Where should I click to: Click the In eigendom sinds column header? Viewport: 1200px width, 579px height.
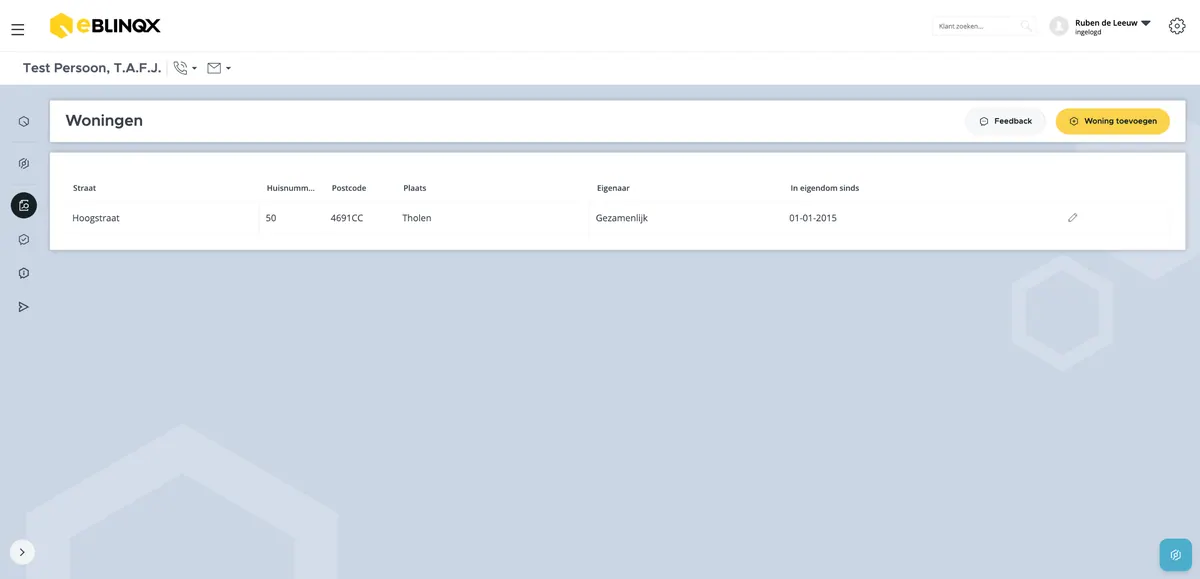click(x=825, y=188)
